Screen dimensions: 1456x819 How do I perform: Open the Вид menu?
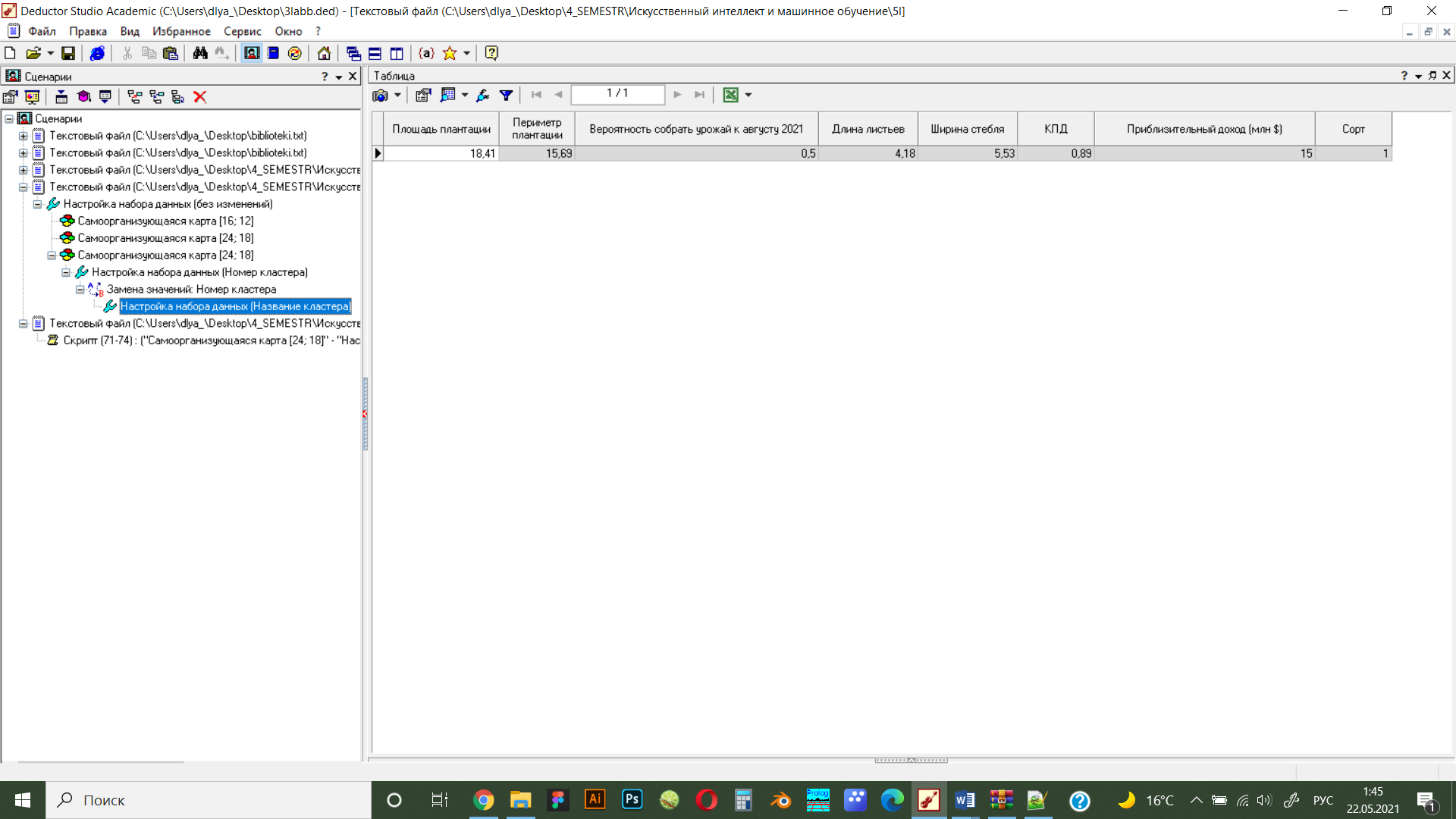click(x=130, y=31)
